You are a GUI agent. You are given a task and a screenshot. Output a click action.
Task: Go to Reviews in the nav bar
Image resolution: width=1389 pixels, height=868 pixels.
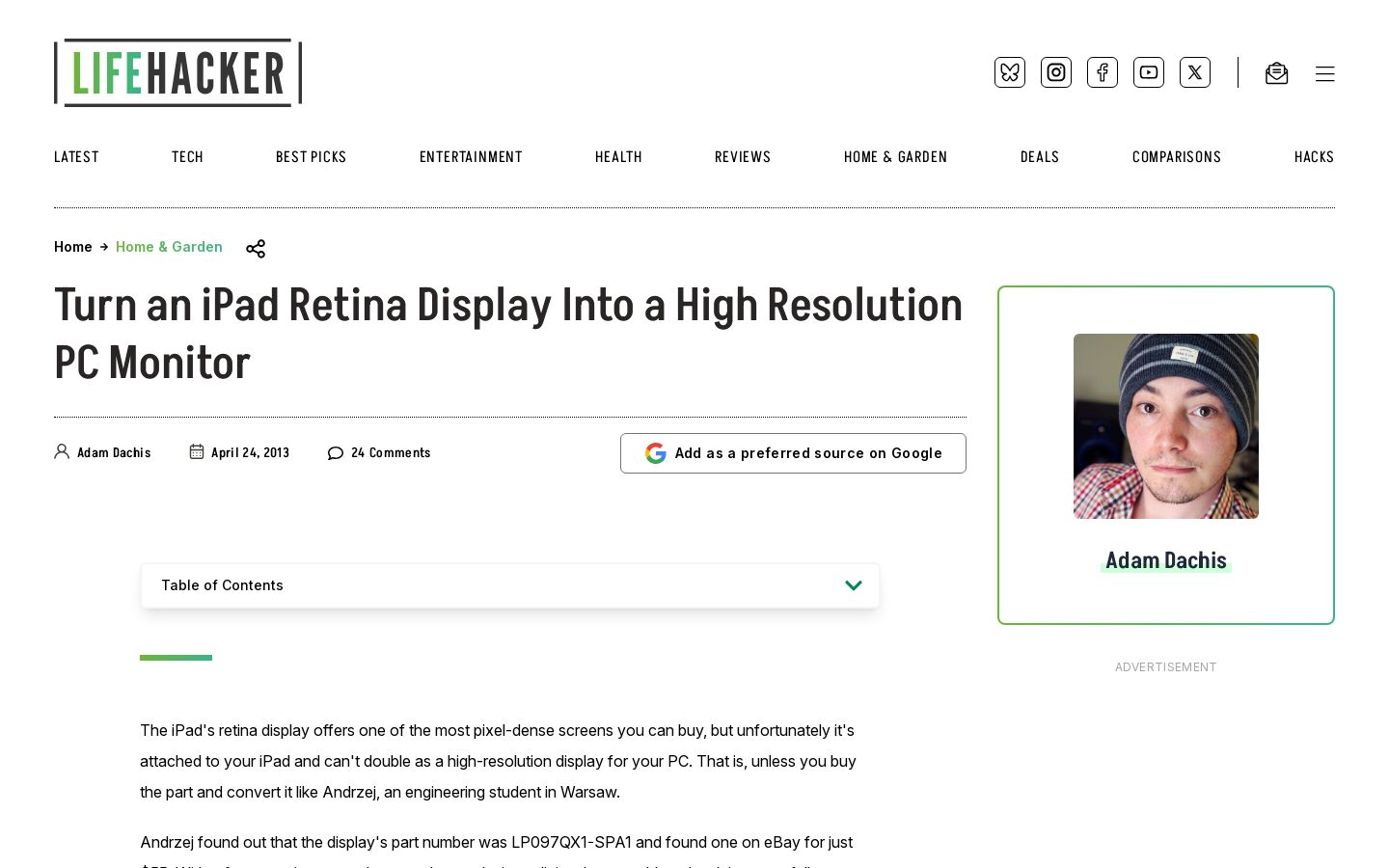coord(743,157)
